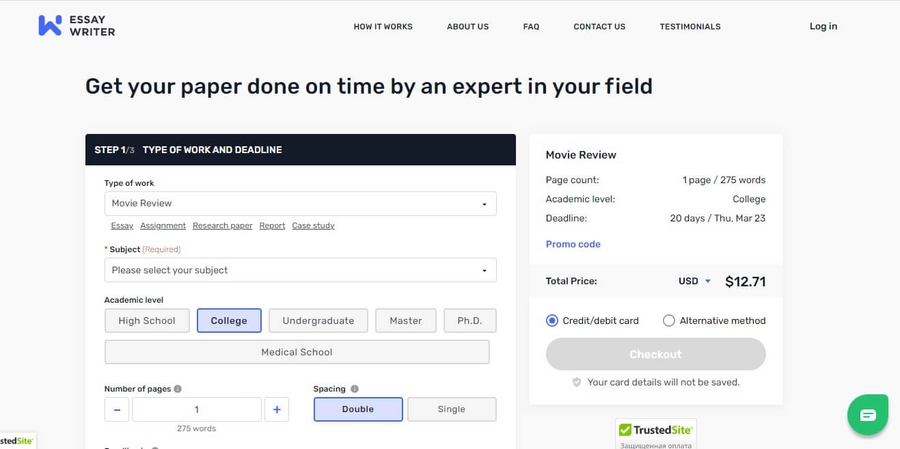Click the '20 days / Thu, Mar 23' deadline
Viewport: 900px width, 449px height.
(x=717, y=218)
